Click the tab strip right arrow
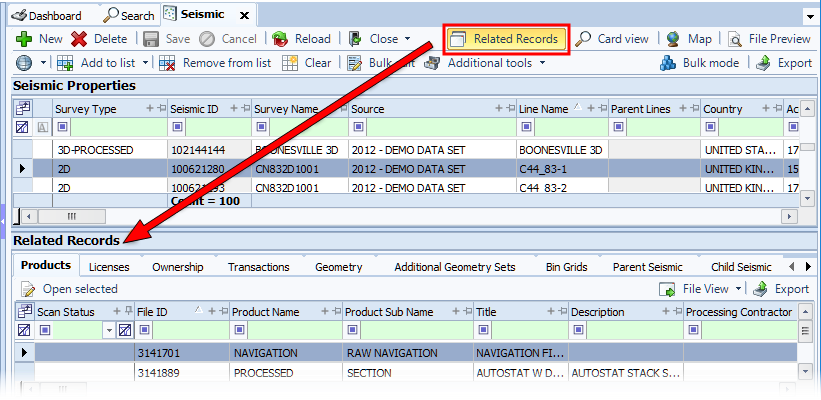This screenshot has width=821, height=400. [x=808, y=267]
